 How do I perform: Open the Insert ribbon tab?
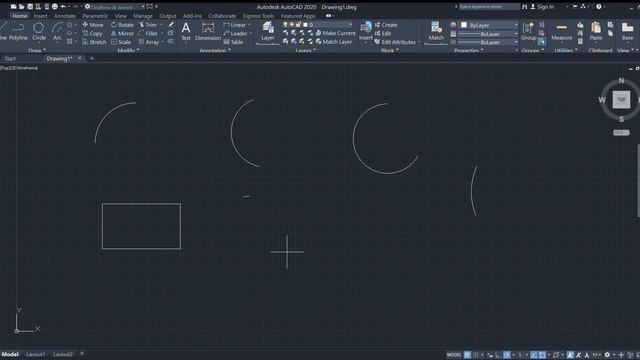(x=40, y=16)
